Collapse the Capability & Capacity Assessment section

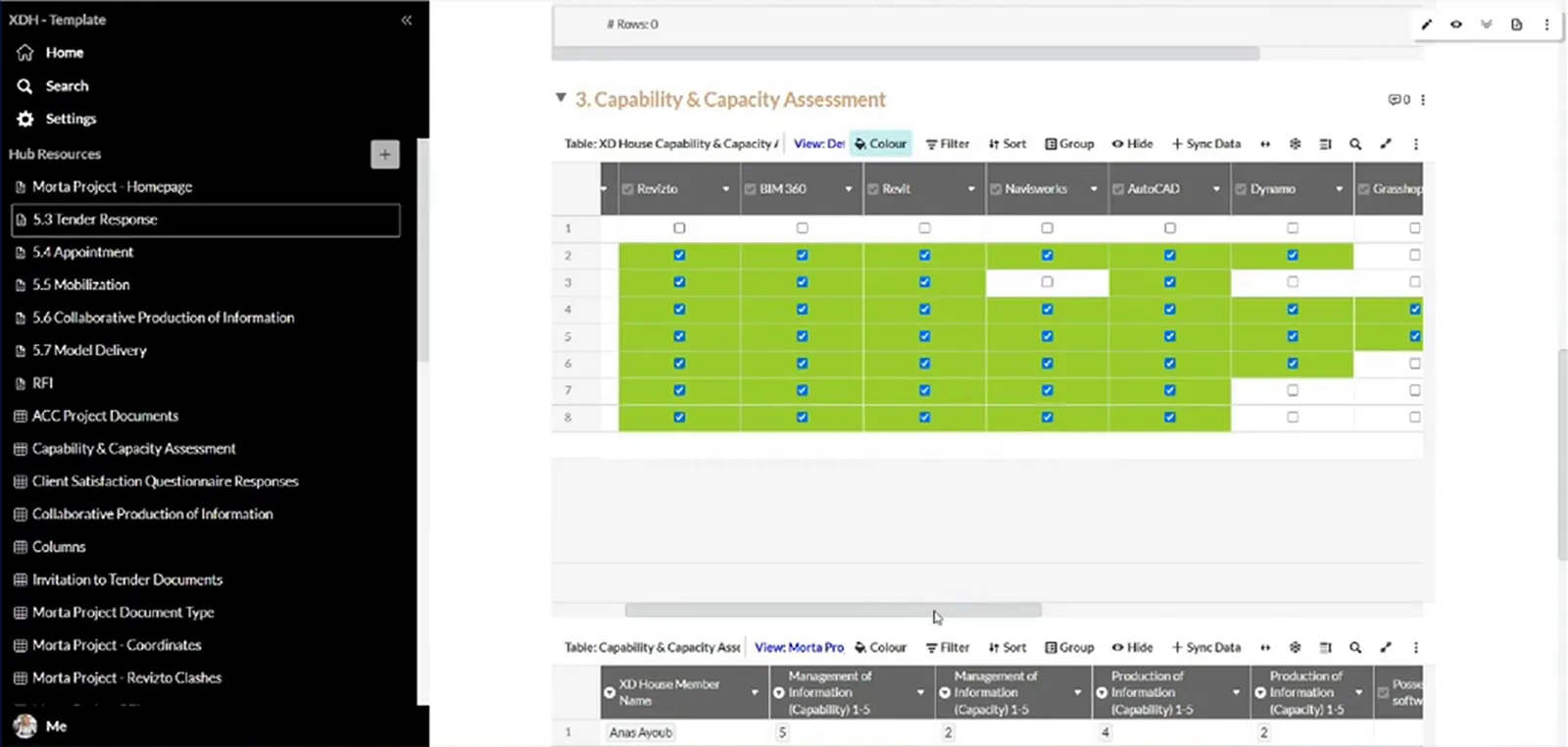tap(561, 98)
